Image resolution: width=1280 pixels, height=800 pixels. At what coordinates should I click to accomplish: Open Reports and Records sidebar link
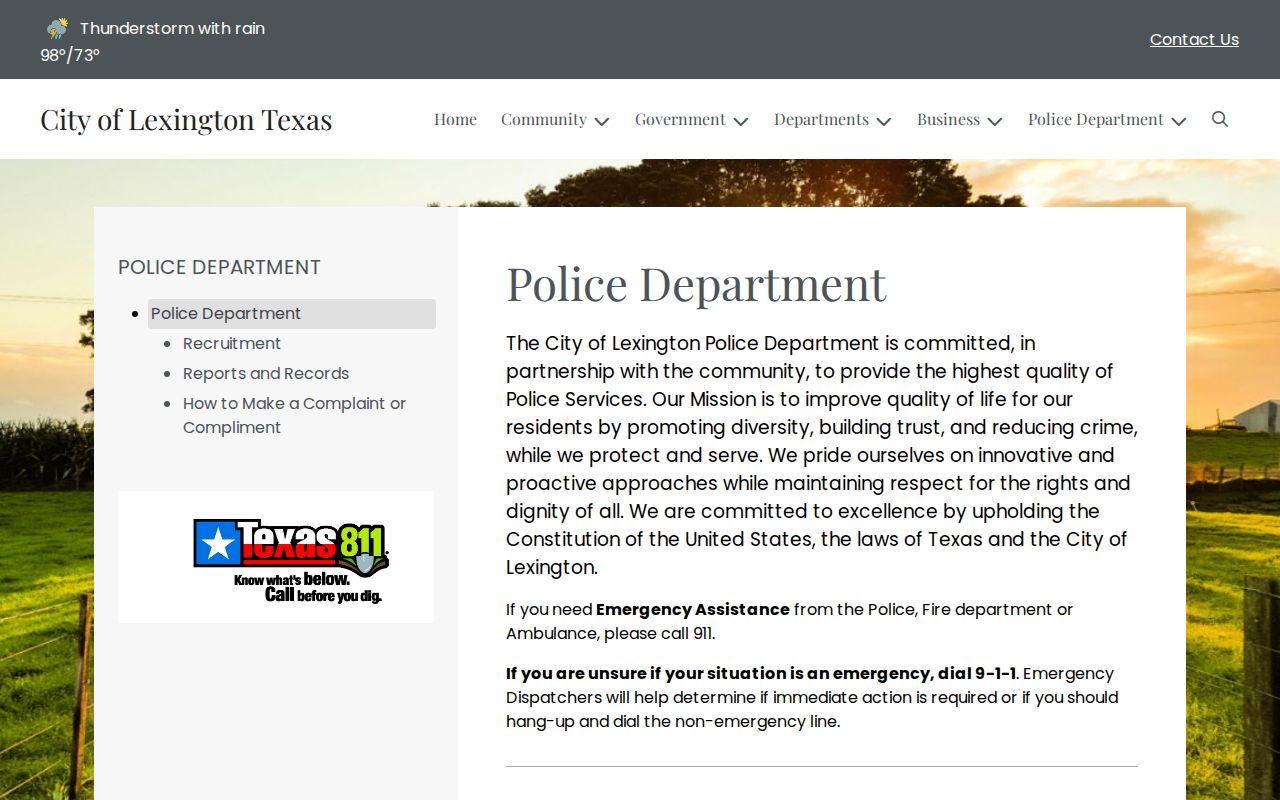266,373
